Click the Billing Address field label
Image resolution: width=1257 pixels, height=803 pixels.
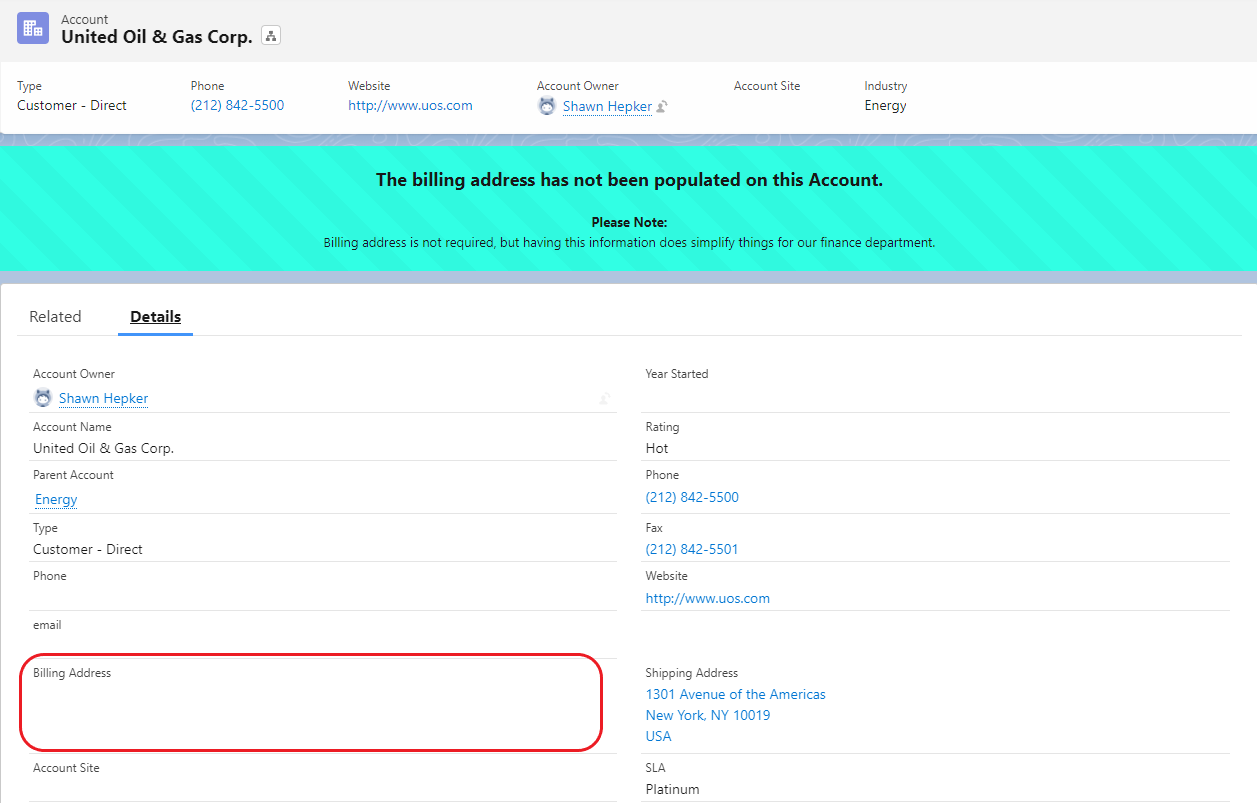coord(72,673)
